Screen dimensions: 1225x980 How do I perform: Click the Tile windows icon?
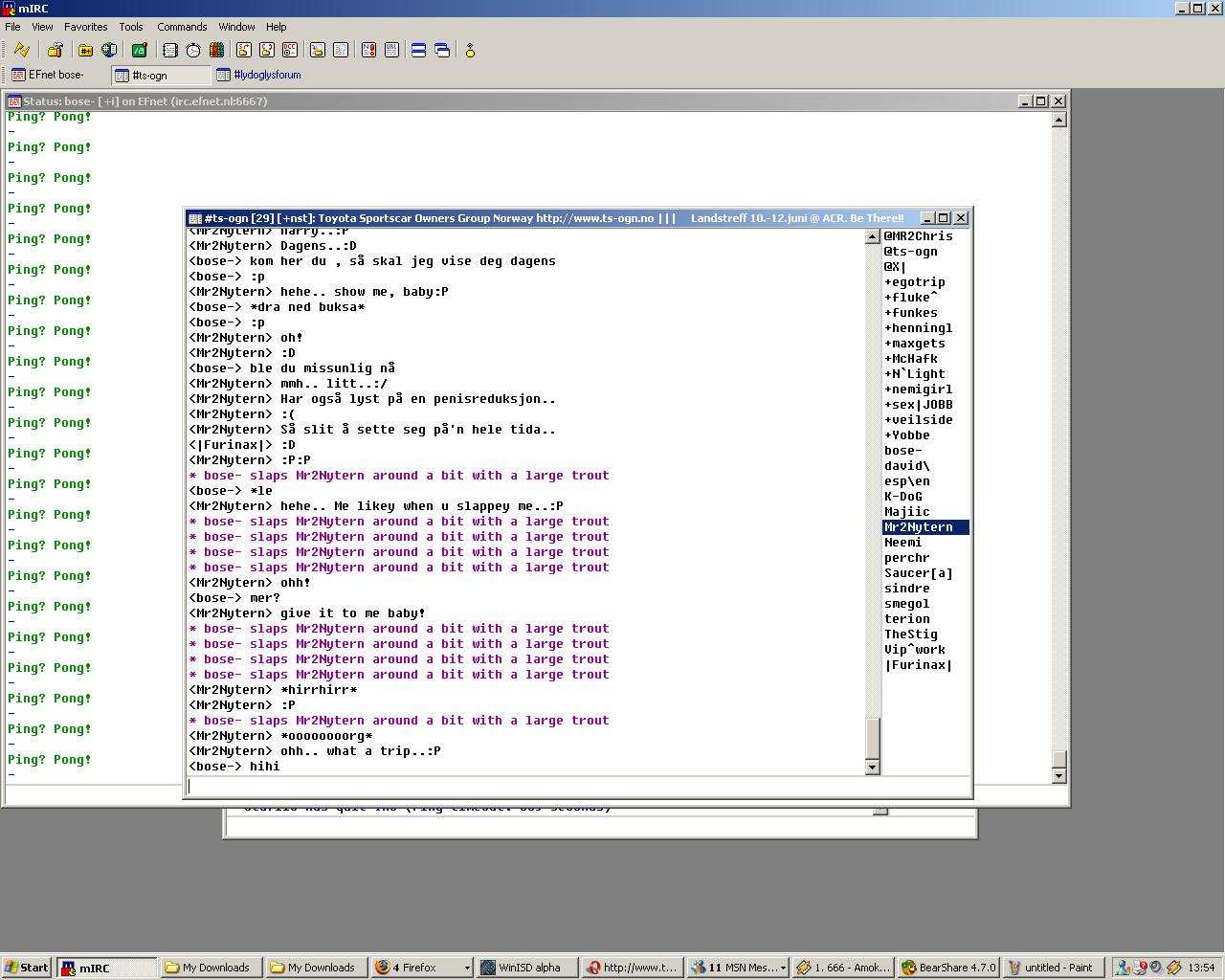[418, 50]
